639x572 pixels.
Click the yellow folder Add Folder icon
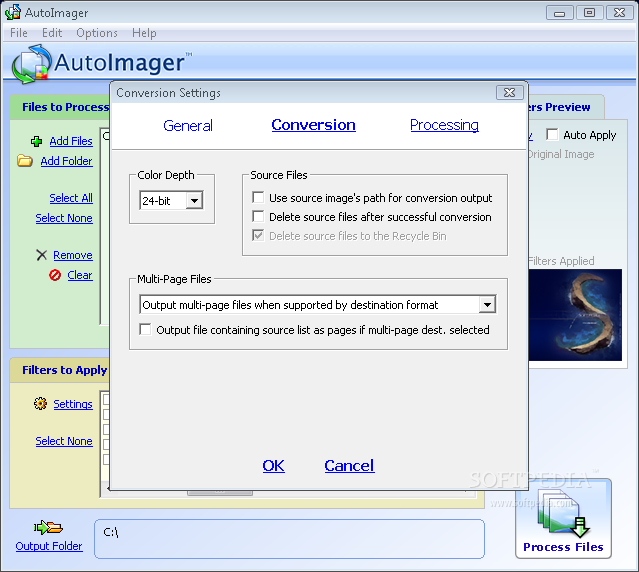tap(24, 161)
